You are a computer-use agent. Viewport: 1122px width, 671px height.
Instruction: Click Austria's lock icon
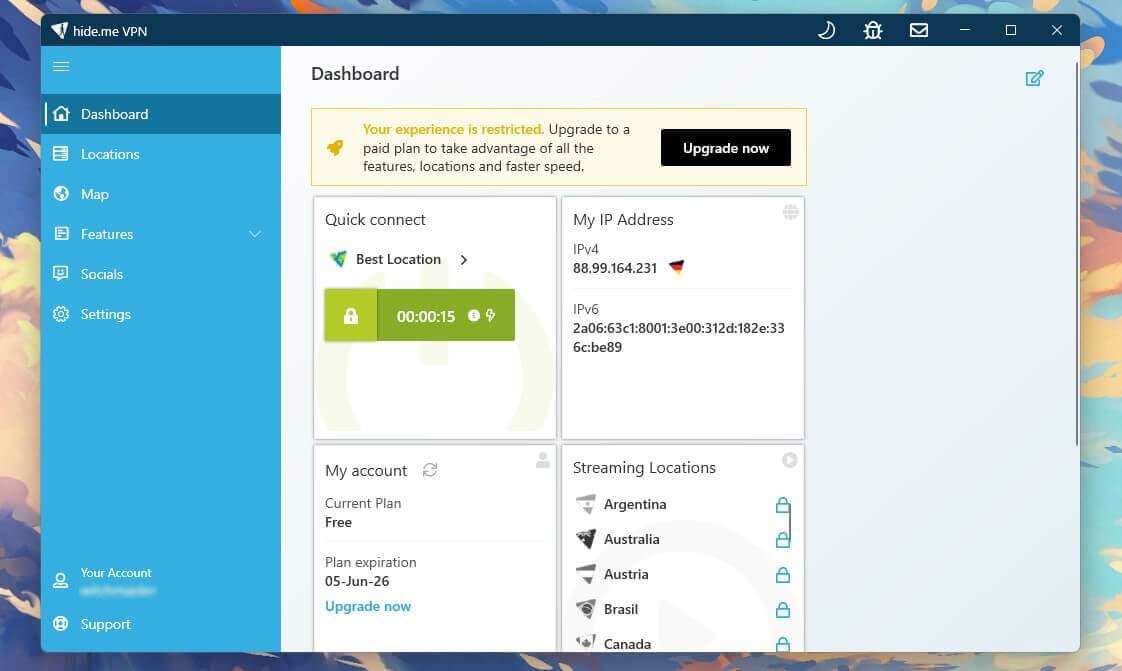point(783,574)
